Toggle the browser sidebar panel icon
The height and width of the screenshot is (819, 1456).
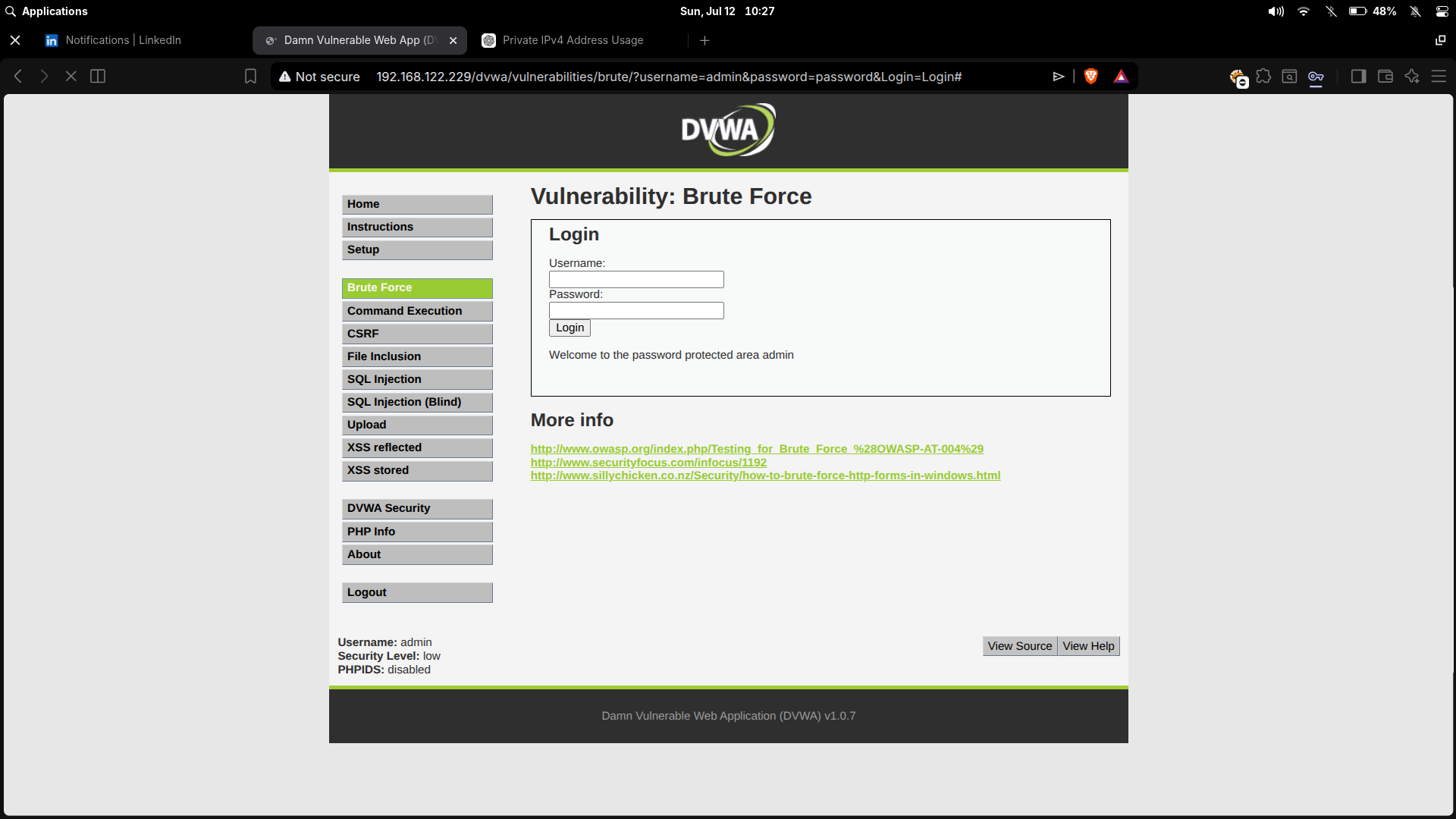(x=1358, y=76)
